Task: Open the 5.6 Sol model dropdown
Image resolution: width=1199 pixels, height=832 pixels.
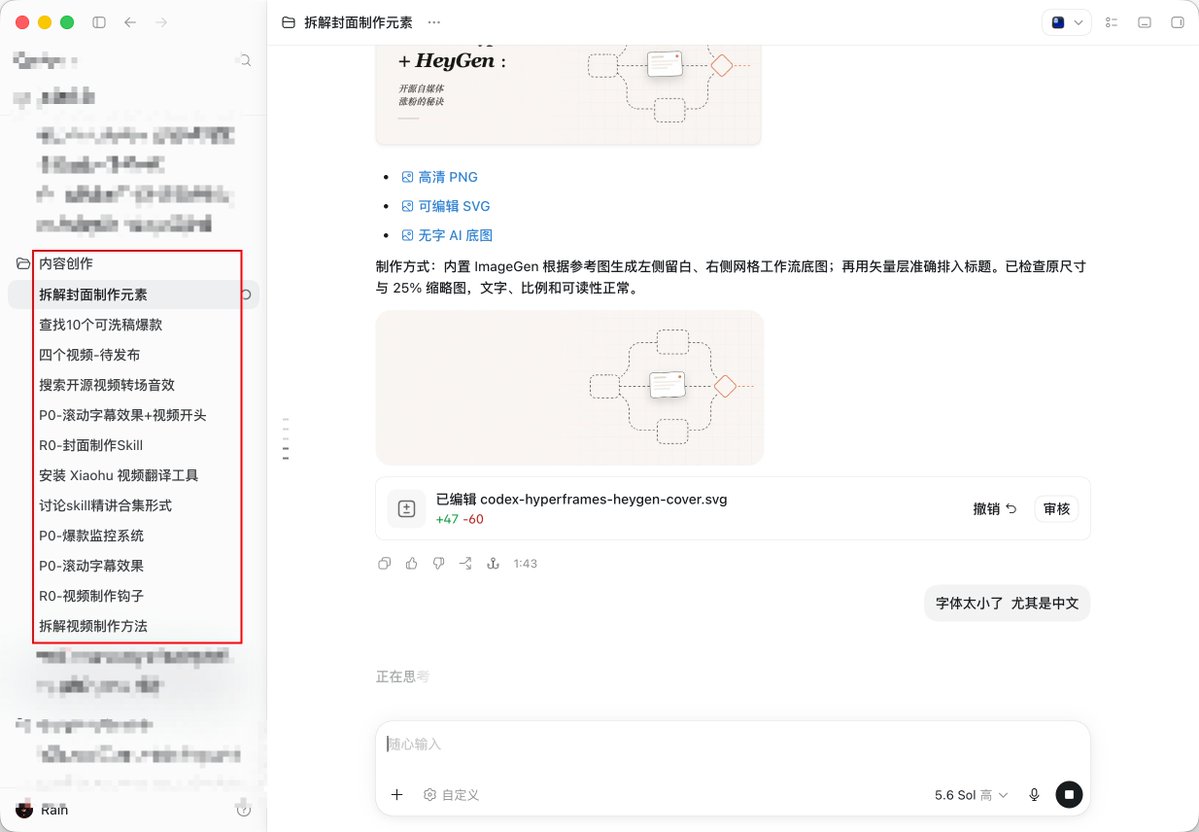Action: tap(971, 795)
